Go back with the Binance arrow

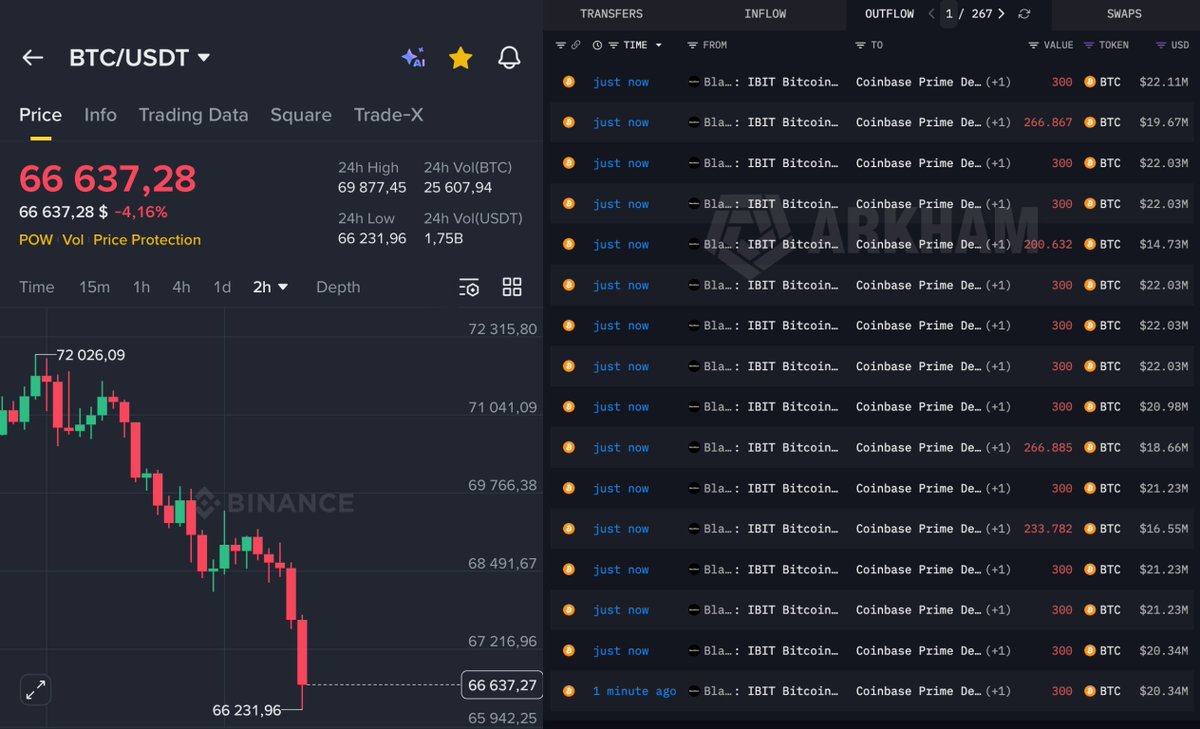[x=33, y=58]
